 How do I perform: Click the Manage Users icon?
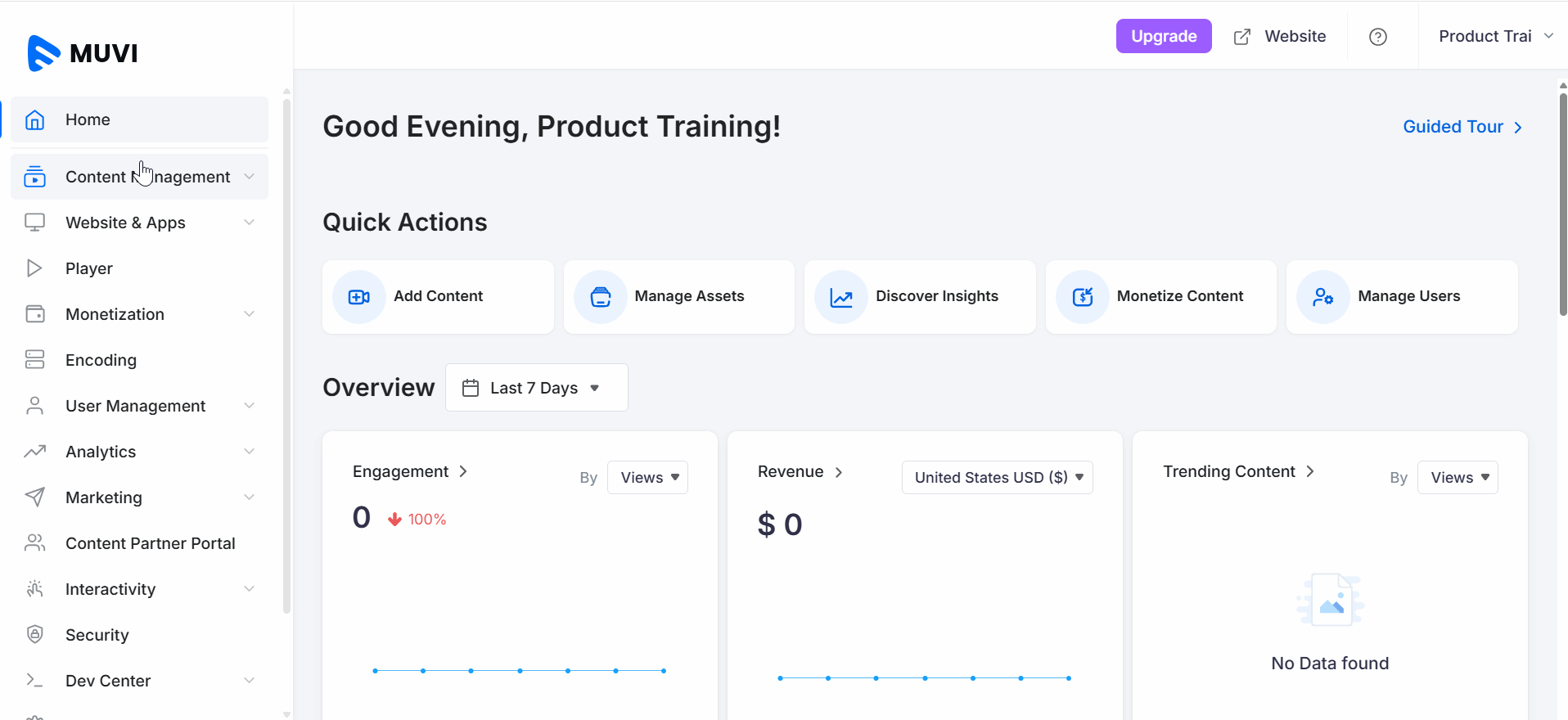pos(1322,297)
